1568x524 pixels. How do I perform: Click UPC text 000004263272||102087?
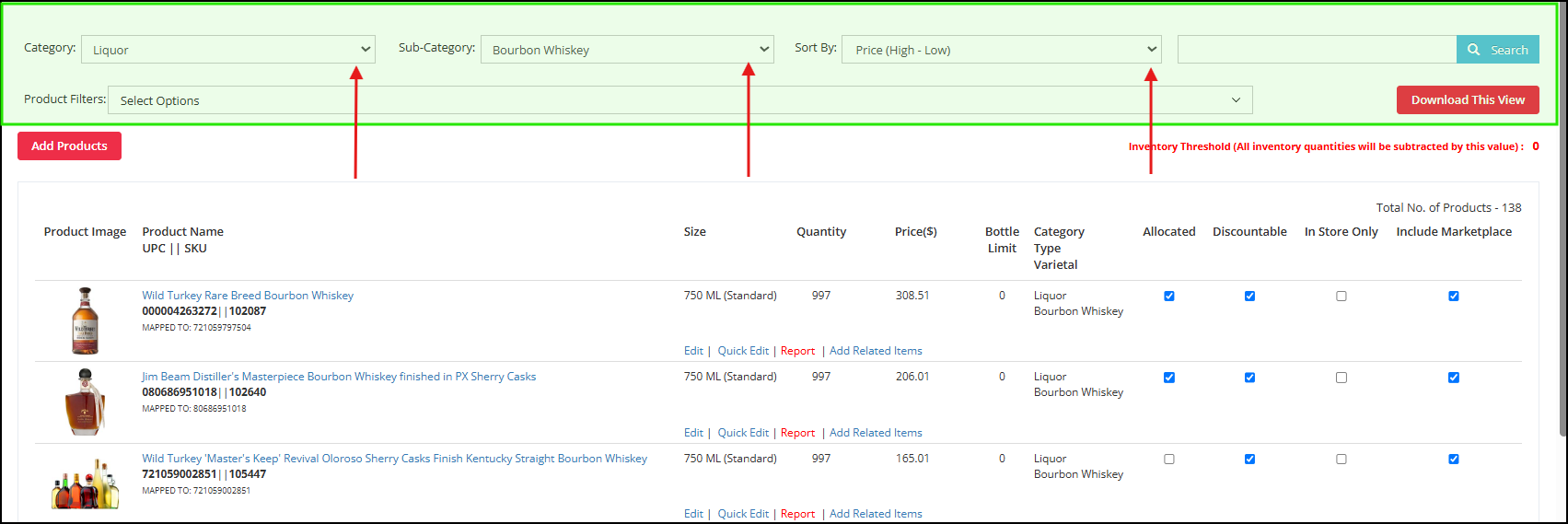203,311
